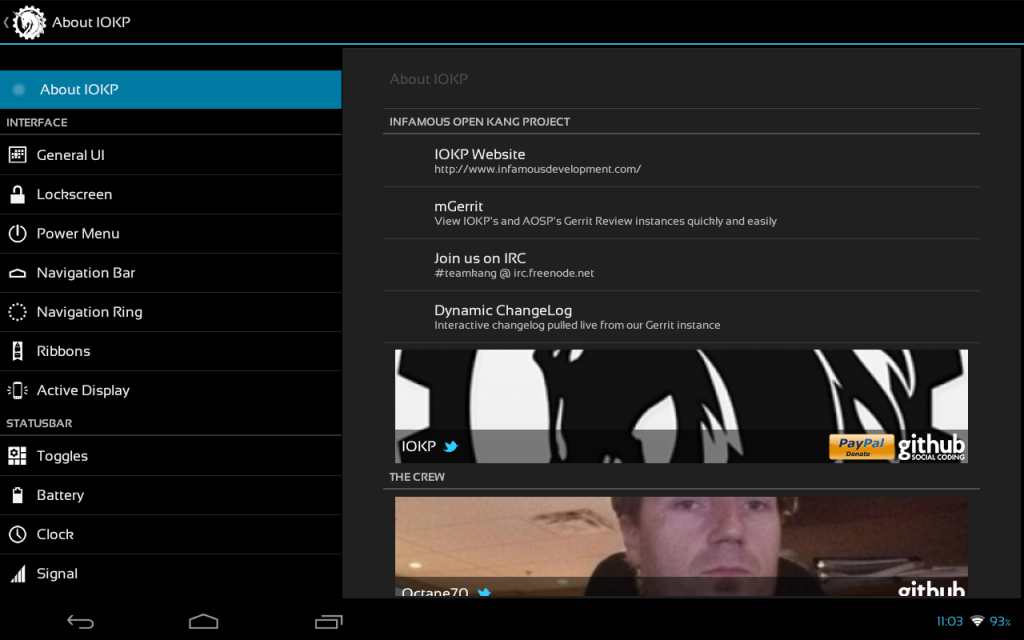
Task: Tap the Active Display phone icon
Action: 18,390
